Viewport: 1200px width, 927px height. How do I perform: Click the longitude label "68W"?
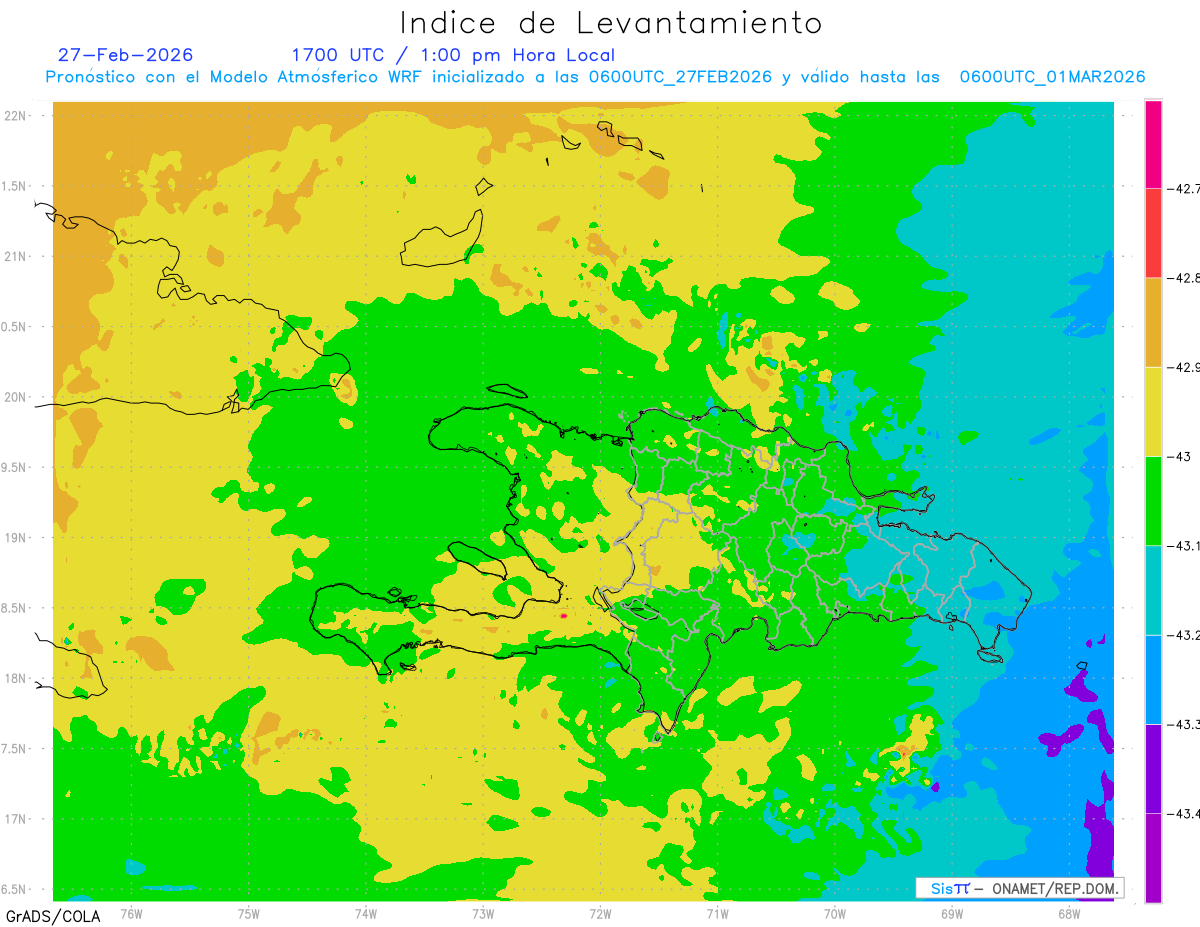click(x=1069, y=913)
